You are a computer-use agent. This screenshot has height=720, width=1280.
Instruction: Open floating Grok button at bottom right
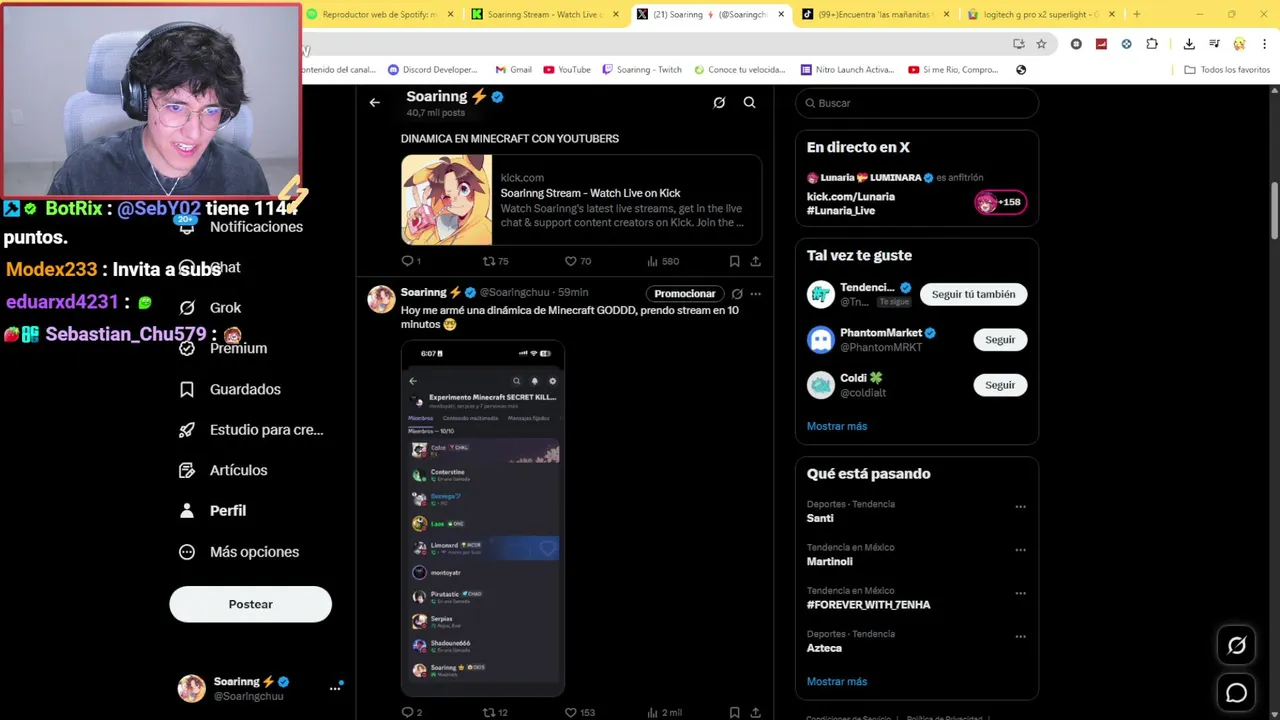click(x=1237, y=646)
